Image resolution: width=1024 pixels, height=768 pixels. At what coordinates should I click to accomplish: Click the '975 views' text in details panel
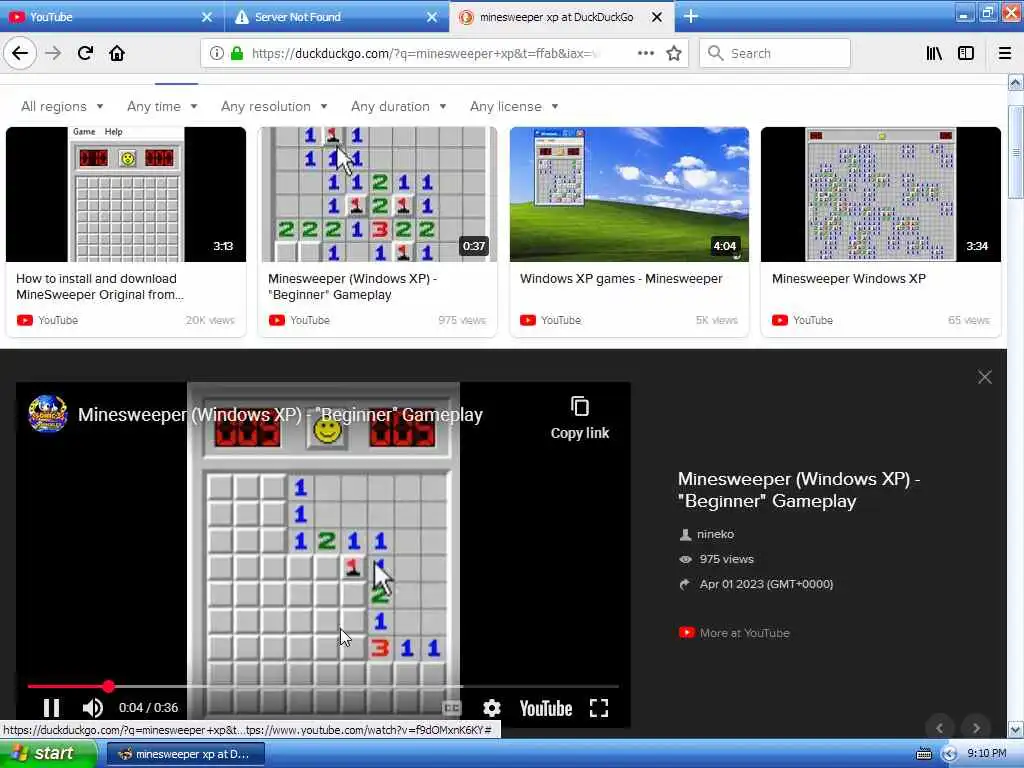point(726,559)
